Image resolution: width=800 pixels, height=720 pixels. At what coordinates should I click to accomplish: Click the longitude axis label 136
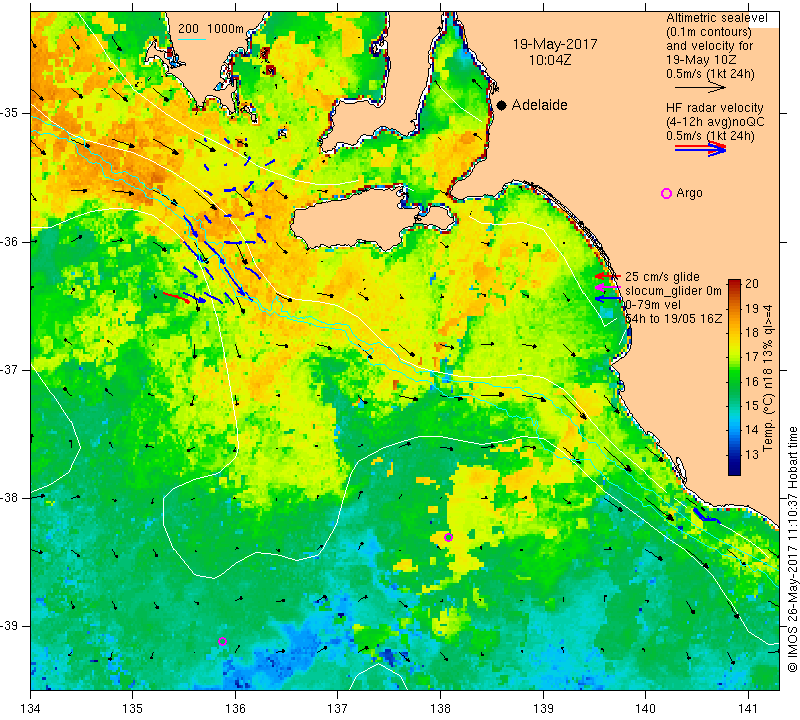(x=235, y=709)
